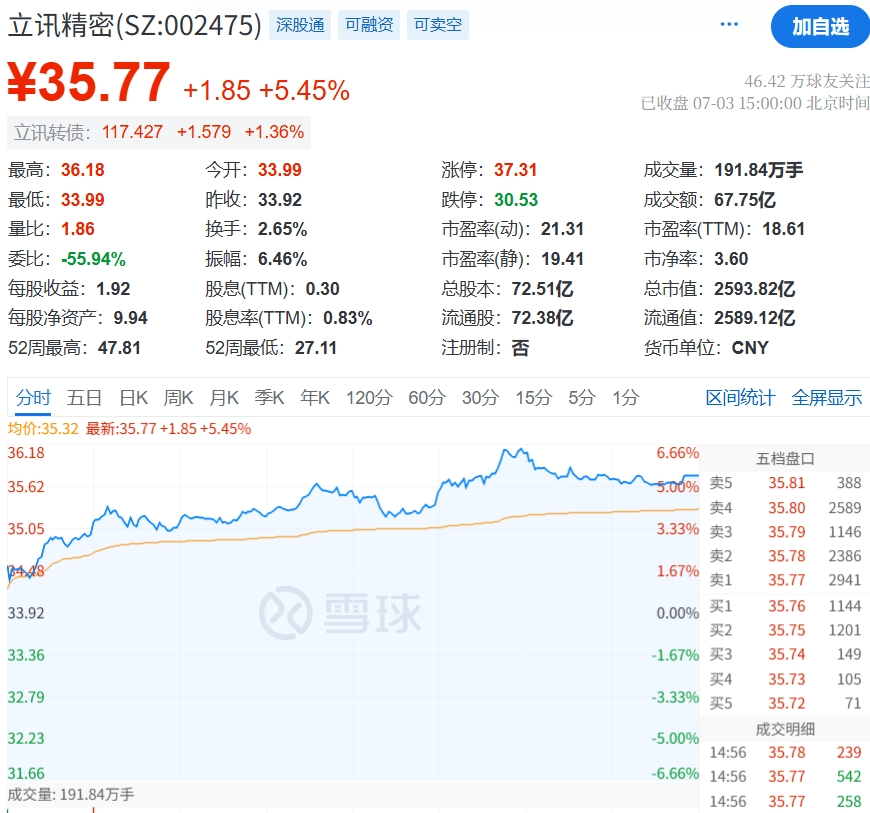Click the 买5 row at 35.72

[x=785, y=704]
